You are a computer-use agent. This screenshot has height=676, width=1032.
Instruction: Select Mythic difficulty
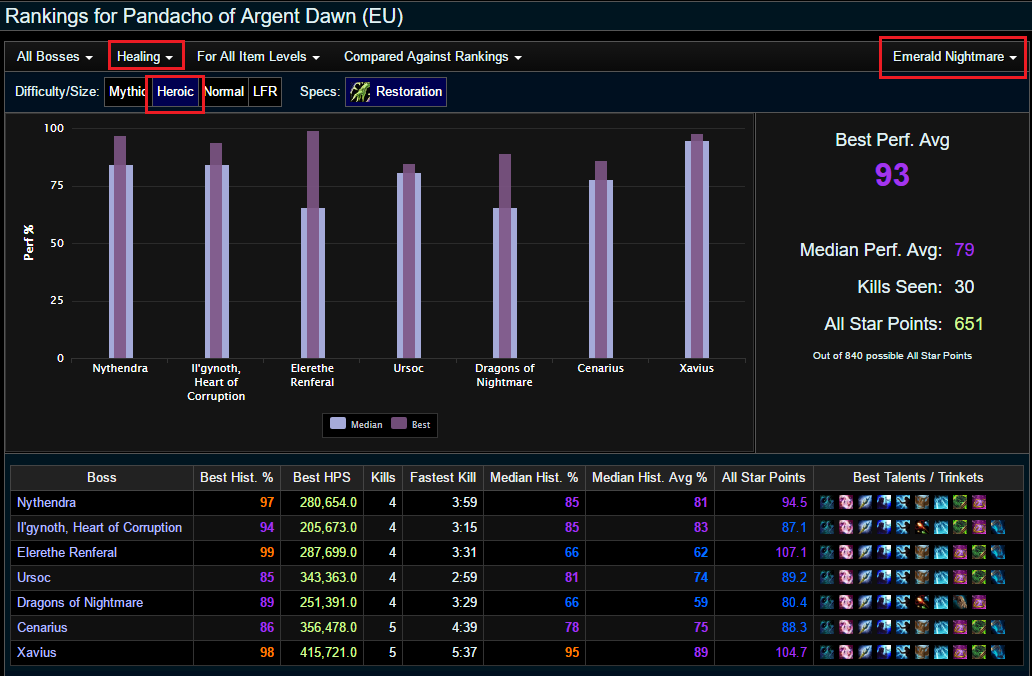click(x=126, y=91)
